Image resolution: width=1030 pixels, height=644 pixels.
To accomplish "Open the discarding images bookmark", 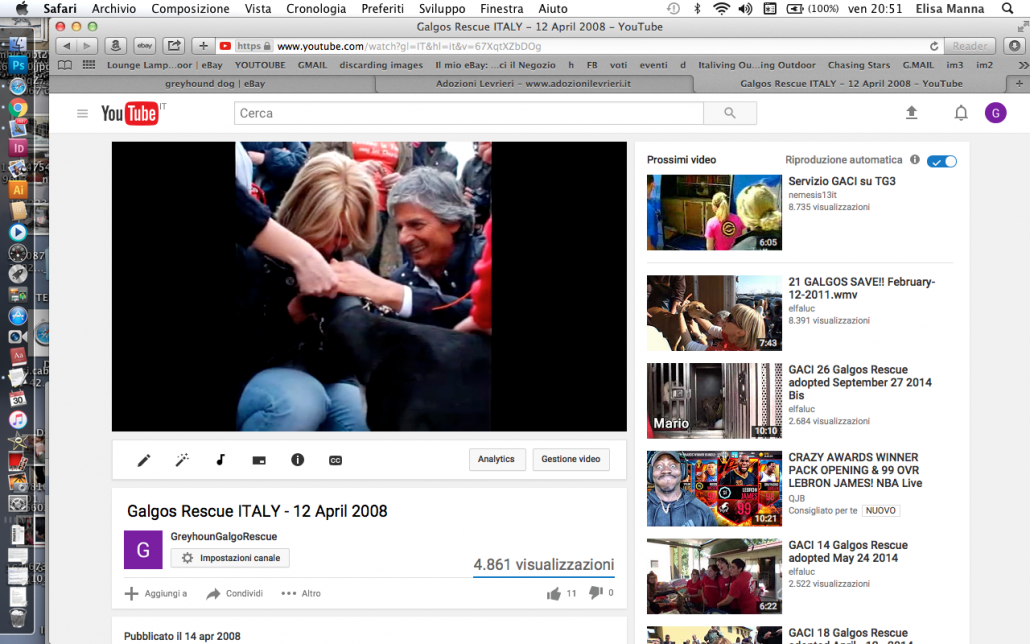I will pos(381,65).
